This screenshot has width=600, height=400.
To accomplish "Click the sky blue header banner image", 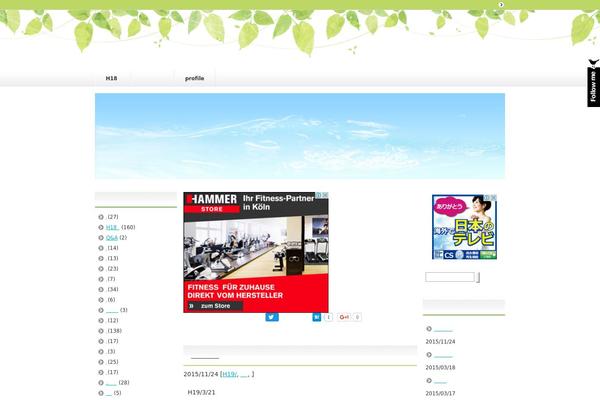I will (x=300, y=136).
